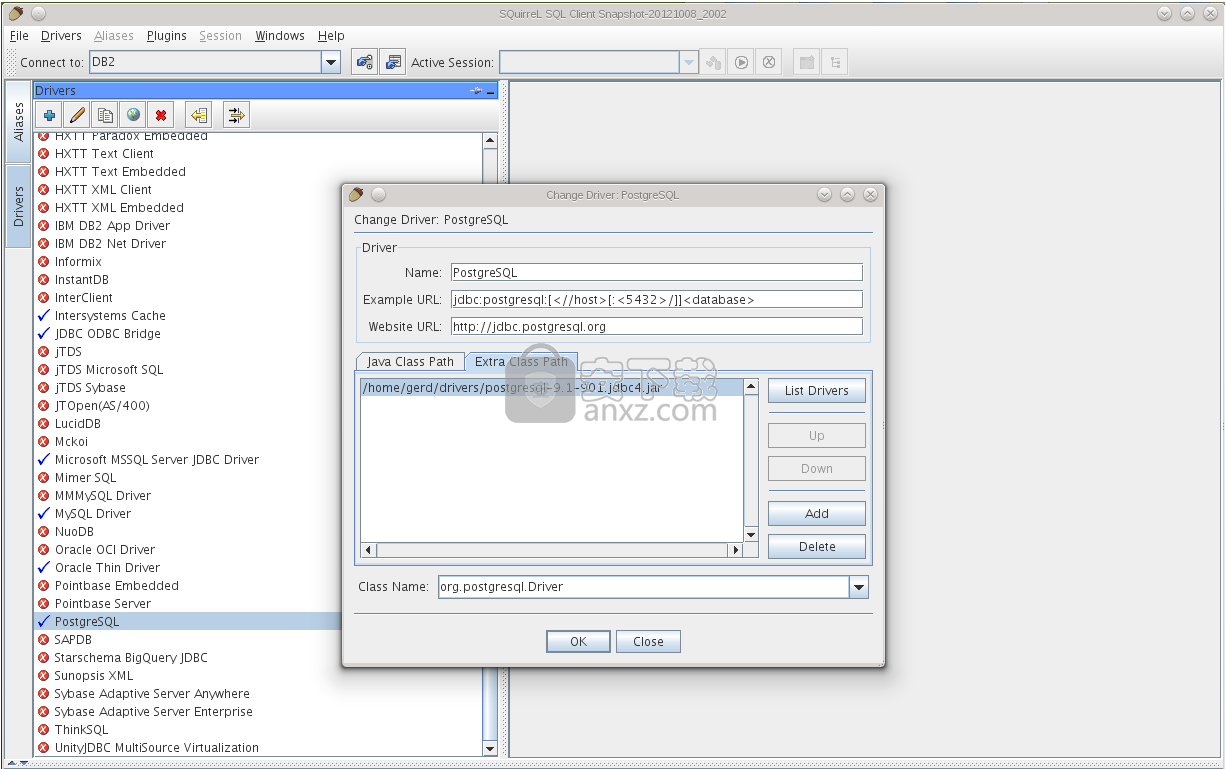Click the red delete driver icon
Viewport: 1226px width, 769px height.
[161, 115]
